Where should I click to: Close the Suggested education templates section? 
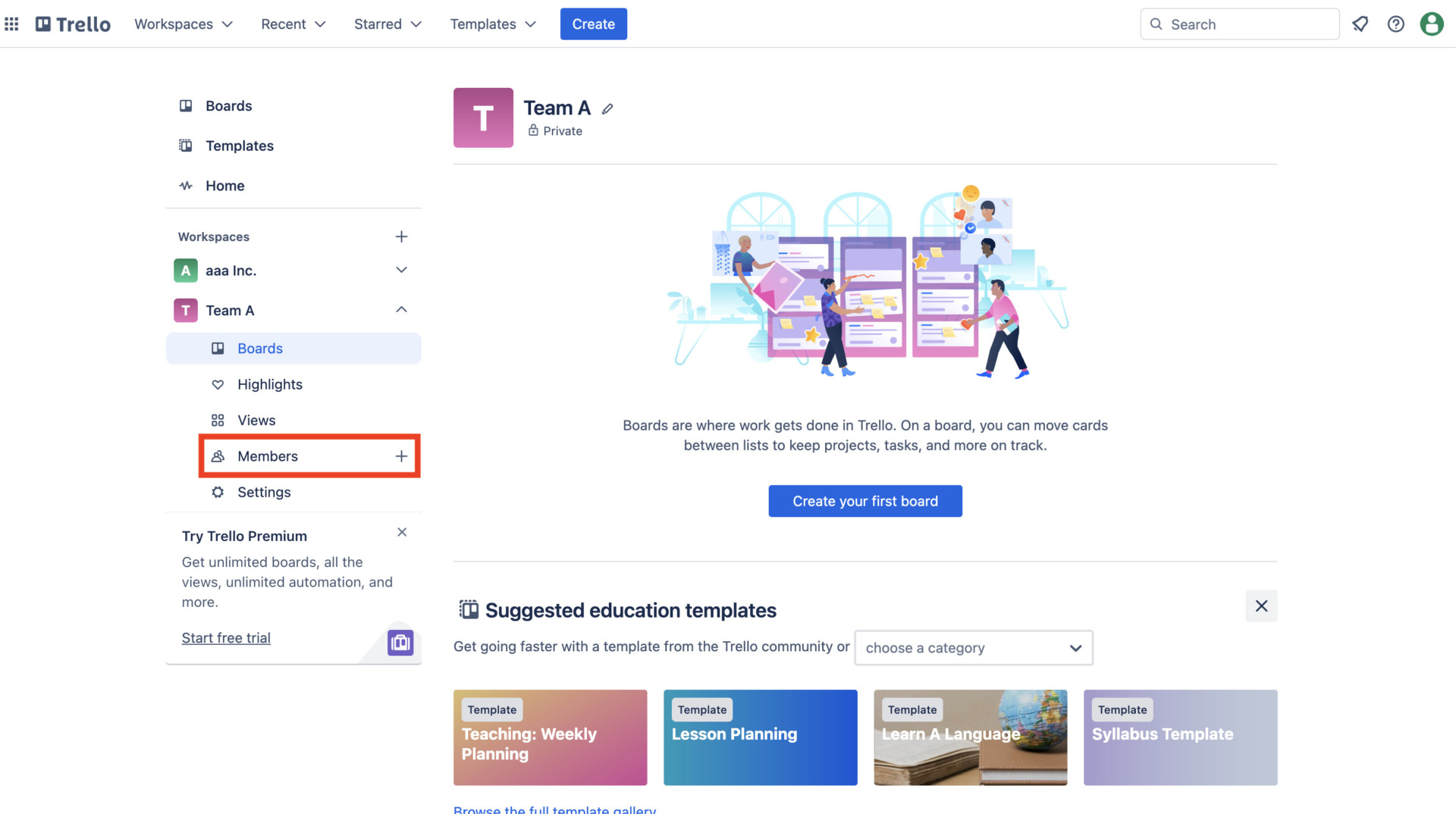[x=1261, y=606]
